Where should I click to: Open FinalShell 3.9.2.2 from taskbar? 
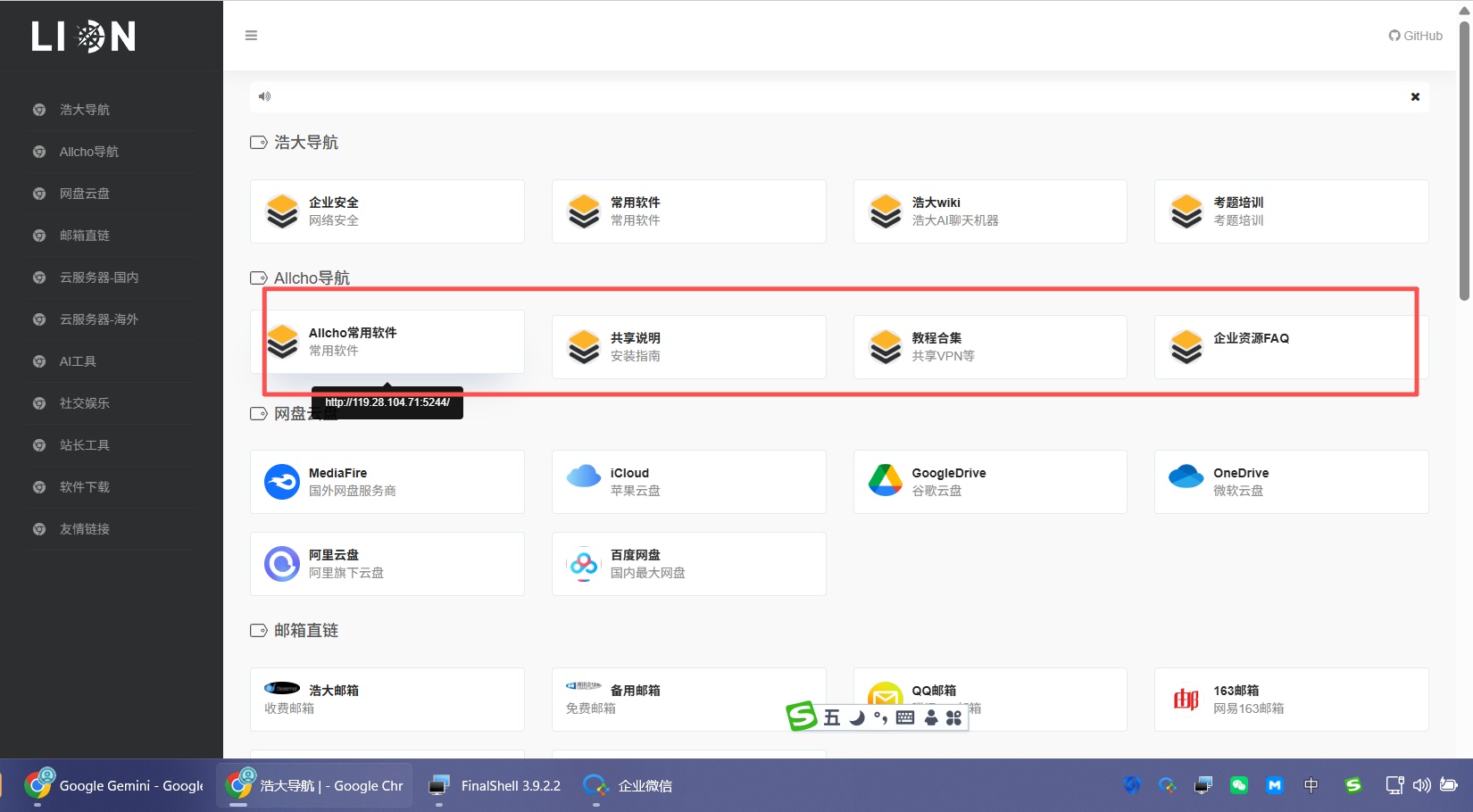pos(495,786)
